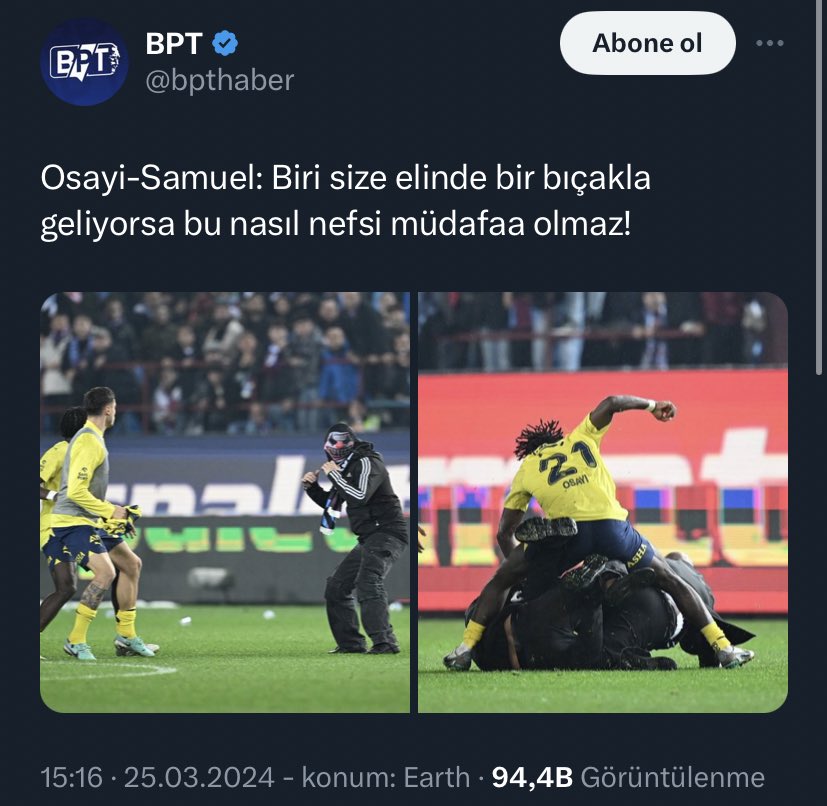Click the blue verified badge next to BPT
827x806 pixels.
click(225, 43)
